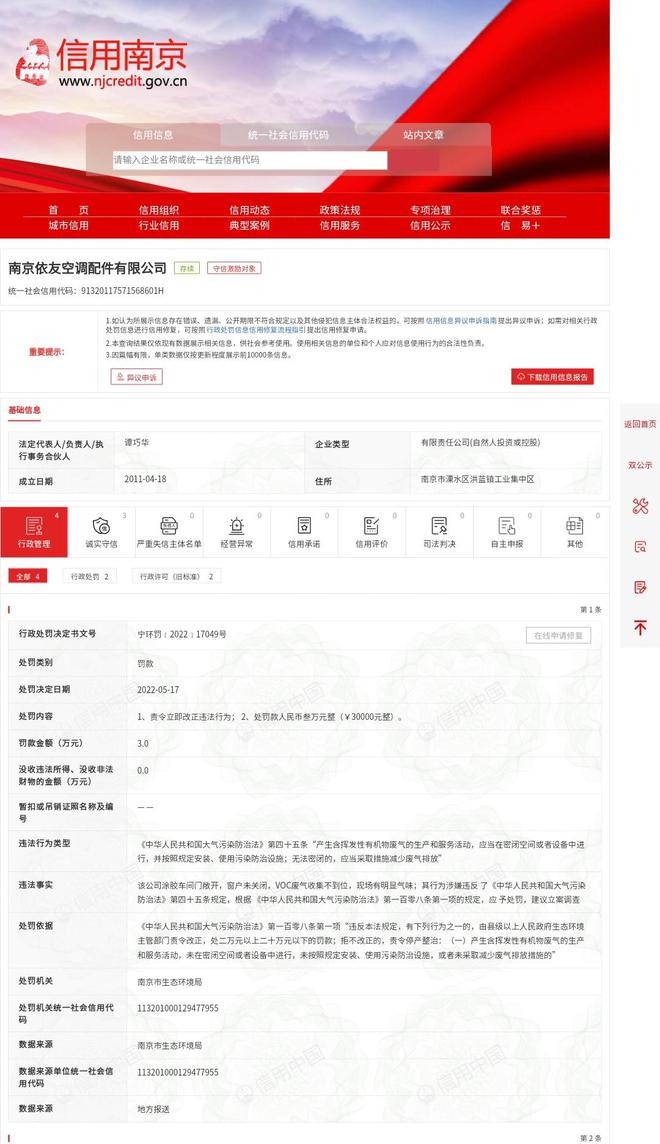
Task: Click the website URL www.njcredit.gov.cn
Action: click(123, 82)
